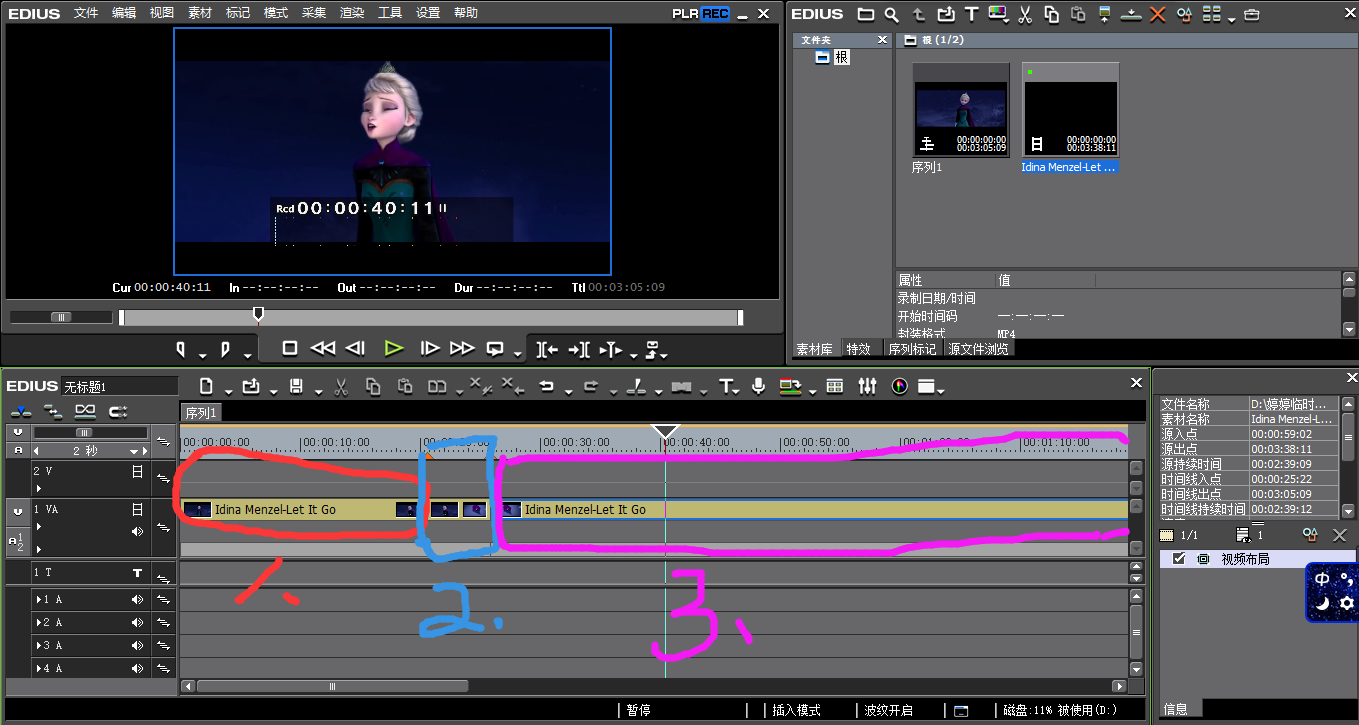Switch to the 序列标记 tab
The width and height of the screenshot is (1359, 725).
coord(912,349)
